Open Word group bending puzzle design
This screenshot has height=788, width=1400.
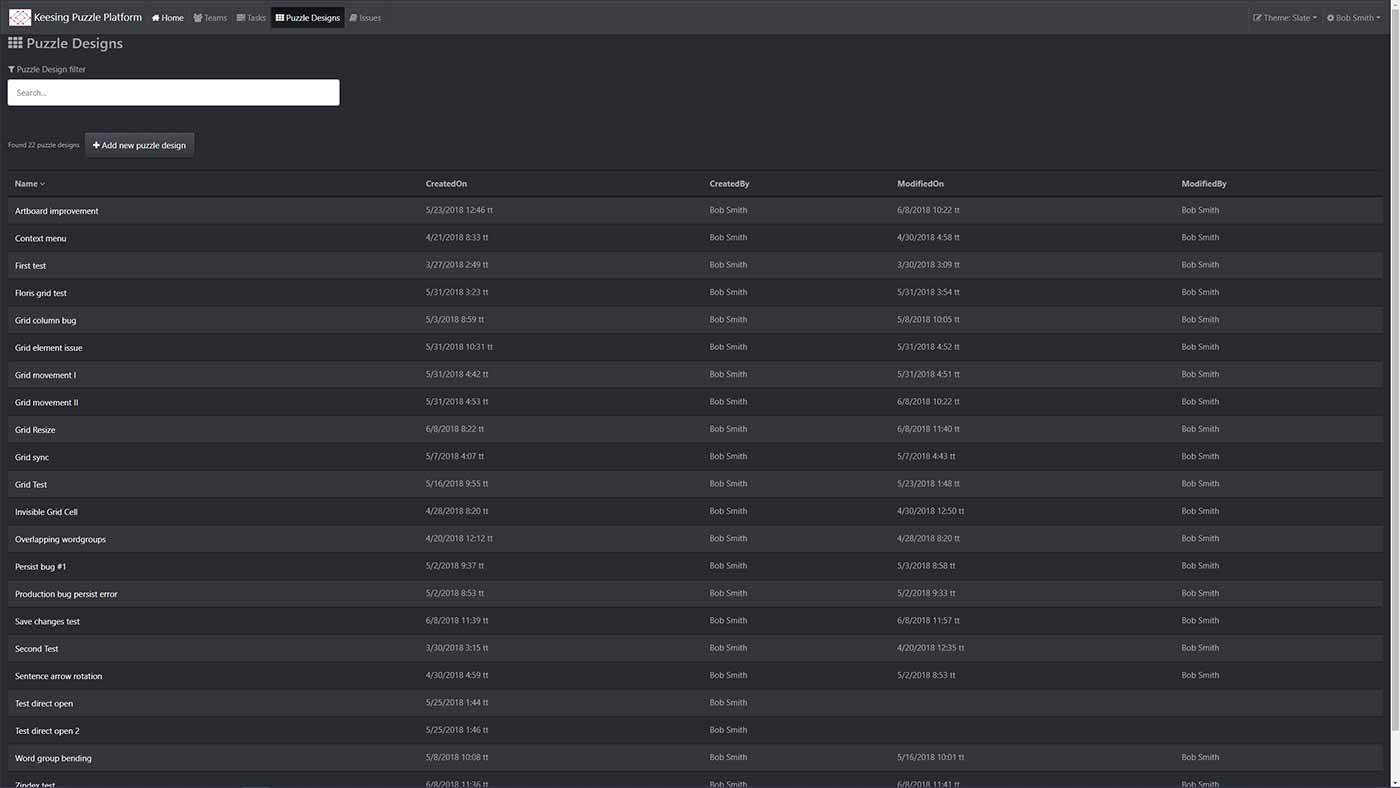tap(53, 758)
